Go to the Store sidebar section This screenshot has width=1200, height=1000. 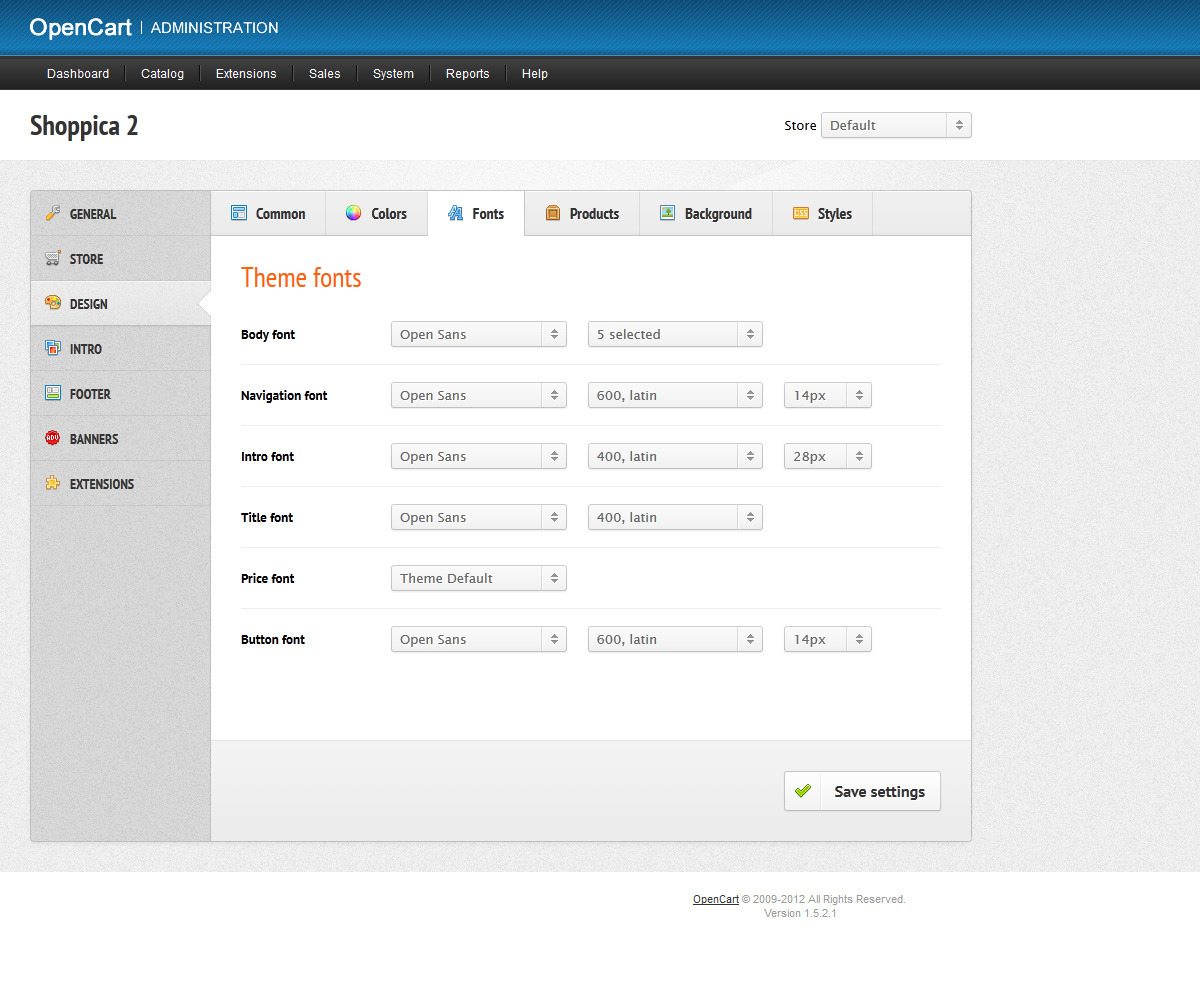(x=121, y=259)
